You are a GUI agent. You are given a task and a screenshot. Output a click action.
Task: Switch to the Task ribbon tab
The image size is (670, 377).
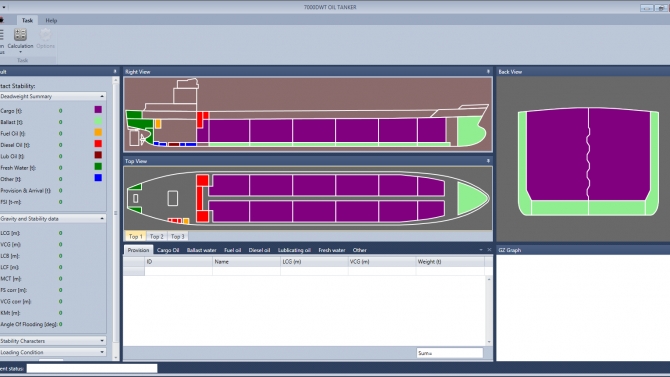pyautogui.click(x=27, y=21)
